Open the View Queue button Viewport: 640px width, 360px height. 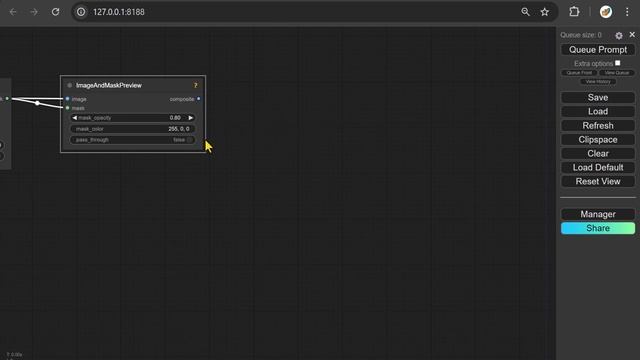pyautogui.click(x=617, y=73)
